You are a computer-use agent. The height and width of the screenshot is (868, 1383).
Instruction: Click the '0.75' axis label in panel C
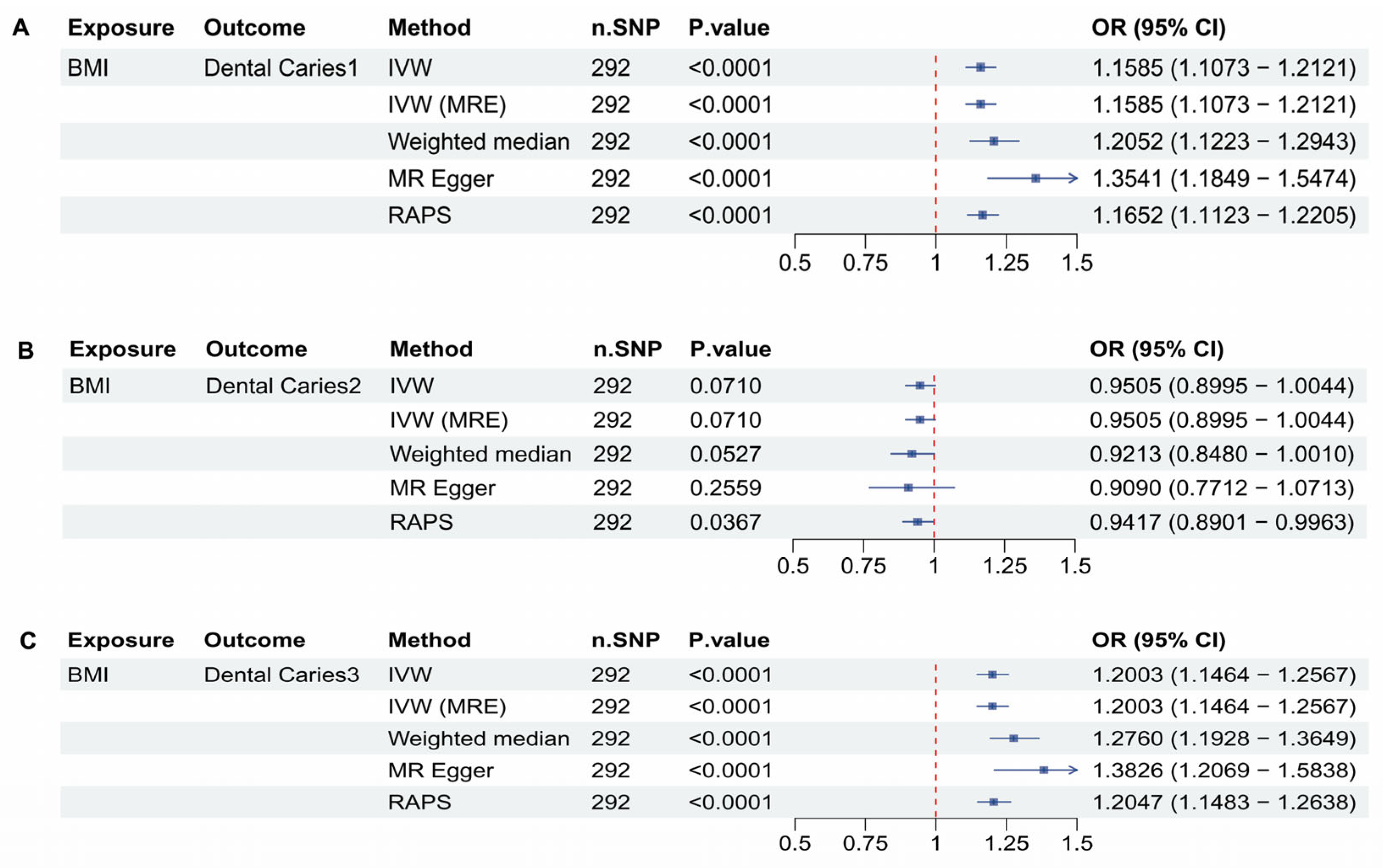point(865,843)
